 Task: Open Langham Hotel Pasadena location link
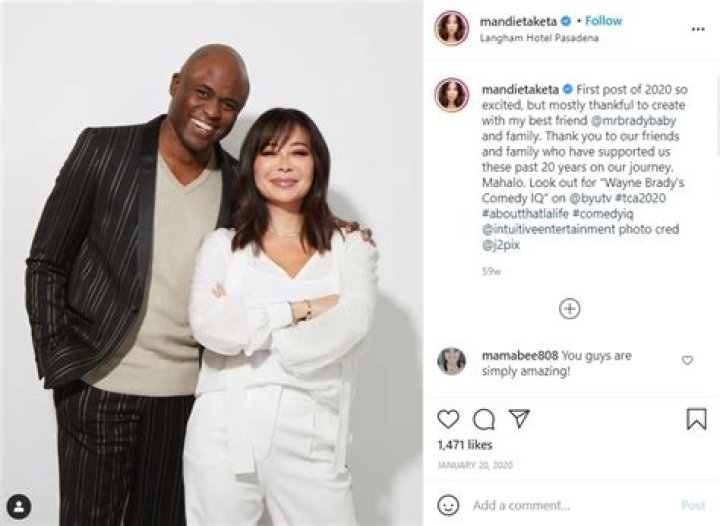(539, 38)
